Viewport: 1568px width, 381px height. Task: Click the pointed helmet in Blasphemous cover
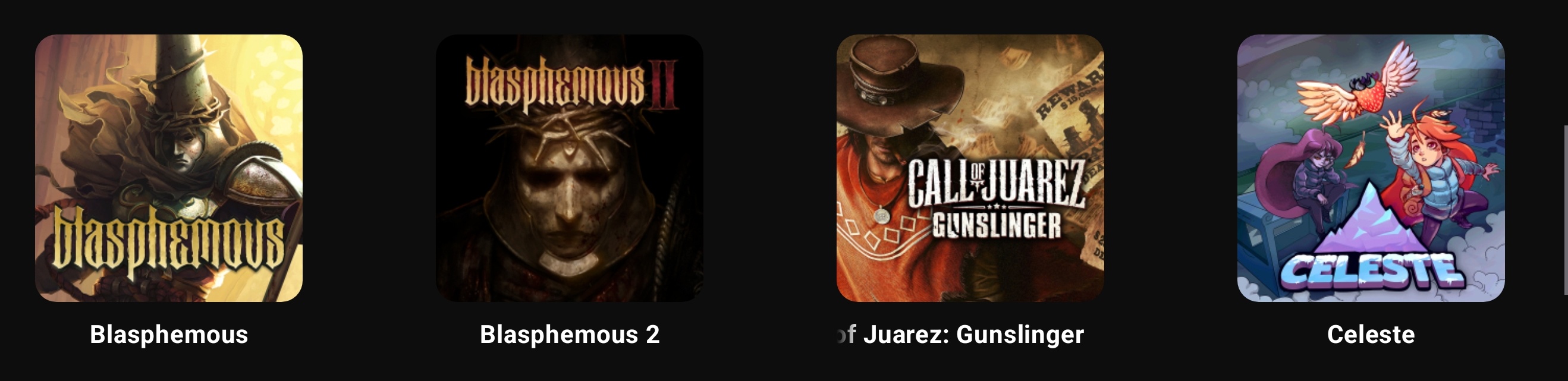181,73
